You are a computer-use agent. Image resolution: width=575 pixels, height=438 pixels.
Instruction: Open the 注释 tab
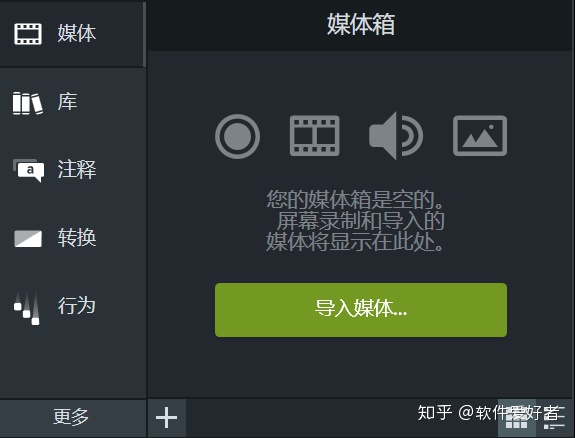tap(77, 169)
